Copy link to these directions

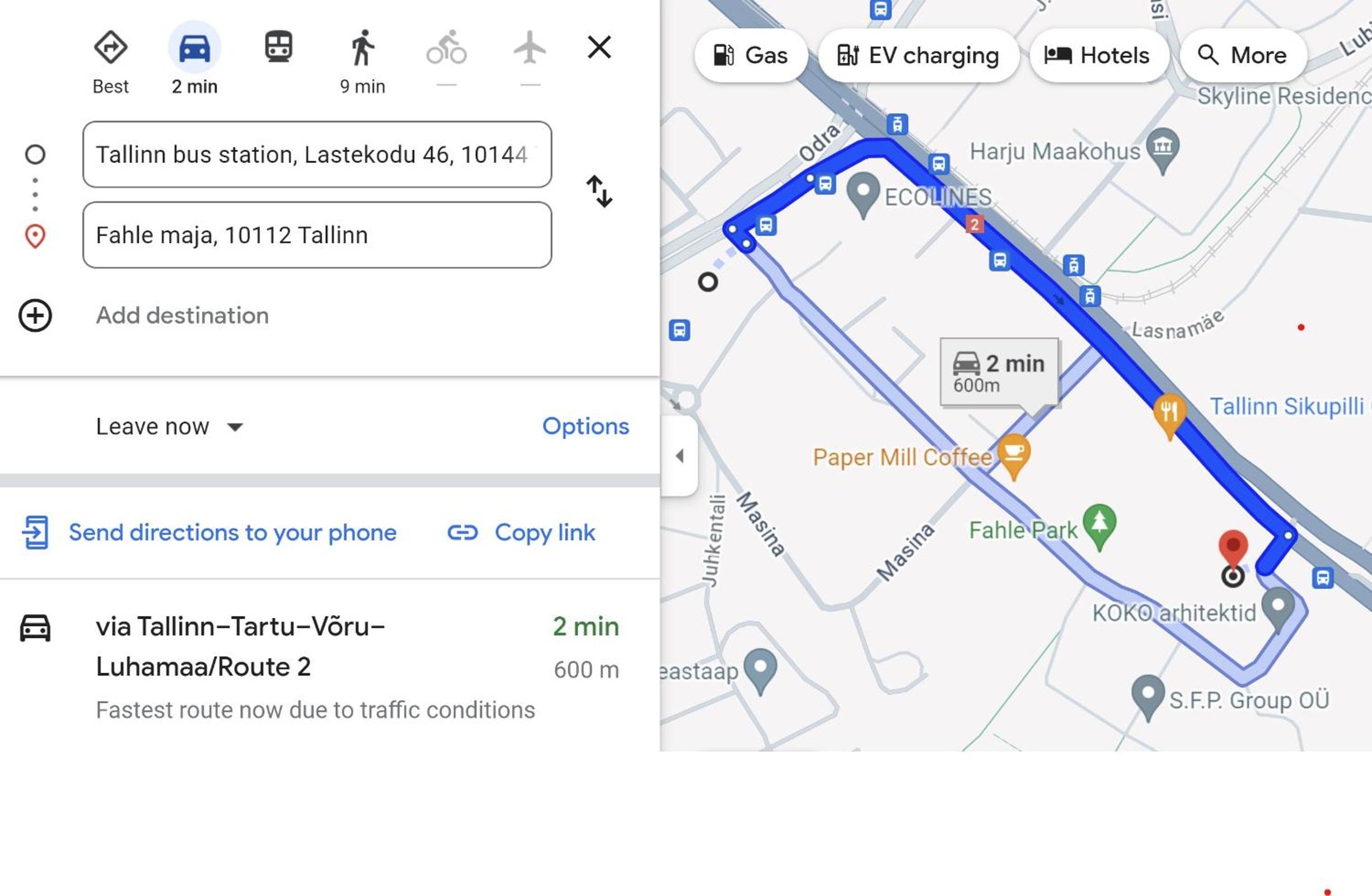(x=522, y=533)
